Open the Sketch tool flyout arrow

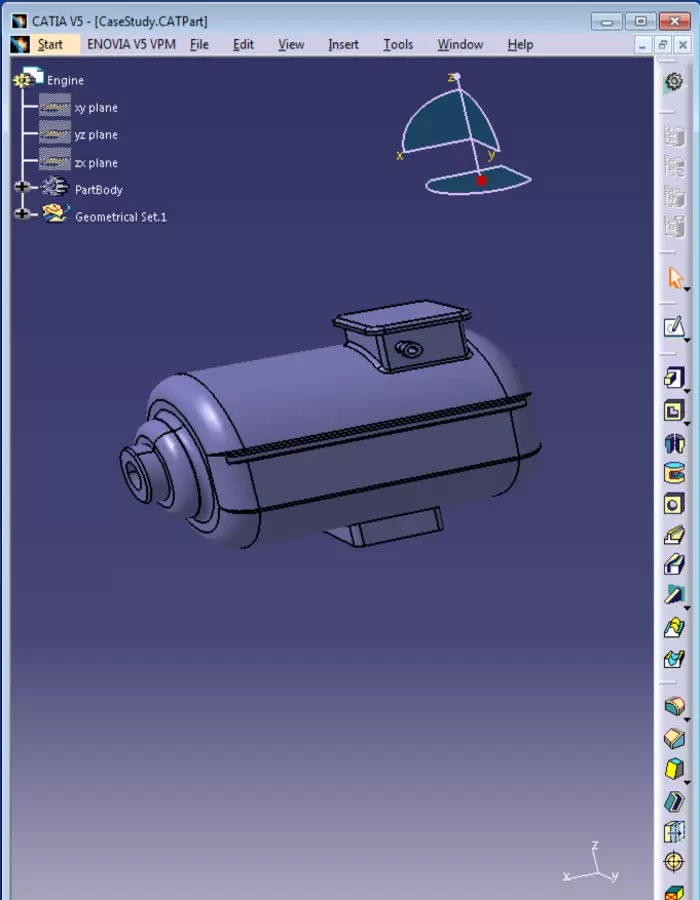[x=687, y=339]
